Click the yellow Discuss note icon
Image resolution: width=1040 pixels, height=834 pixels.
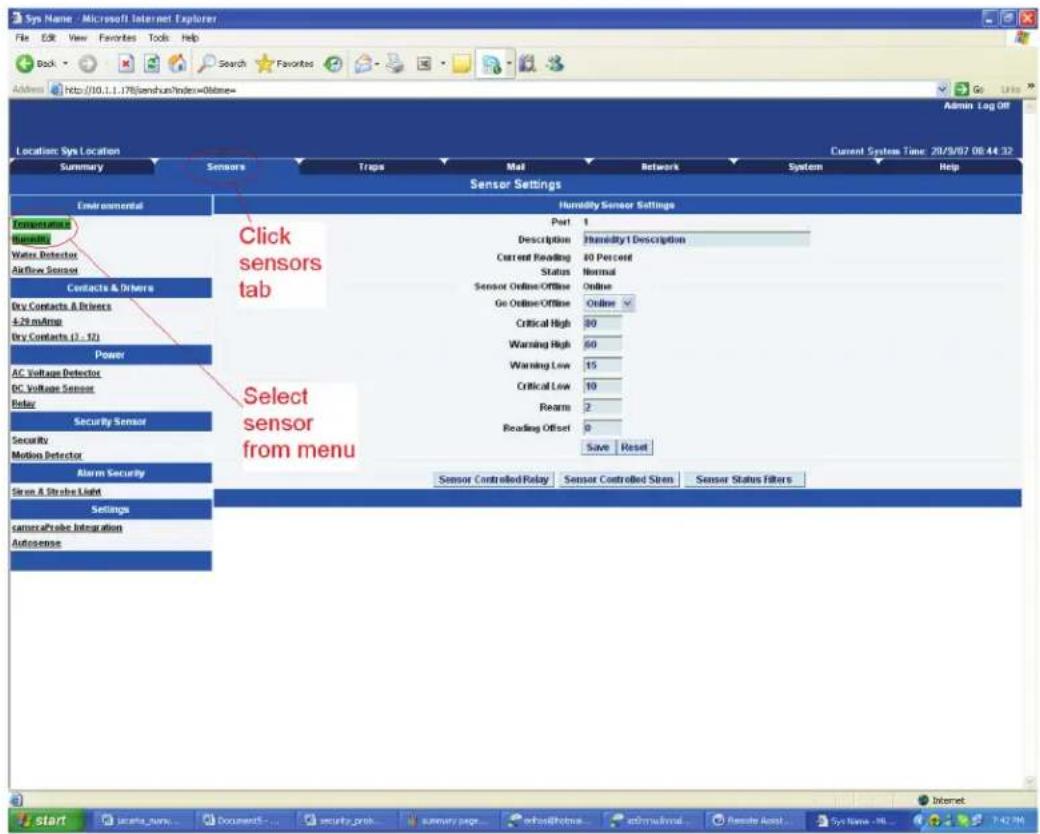point(462,64)
